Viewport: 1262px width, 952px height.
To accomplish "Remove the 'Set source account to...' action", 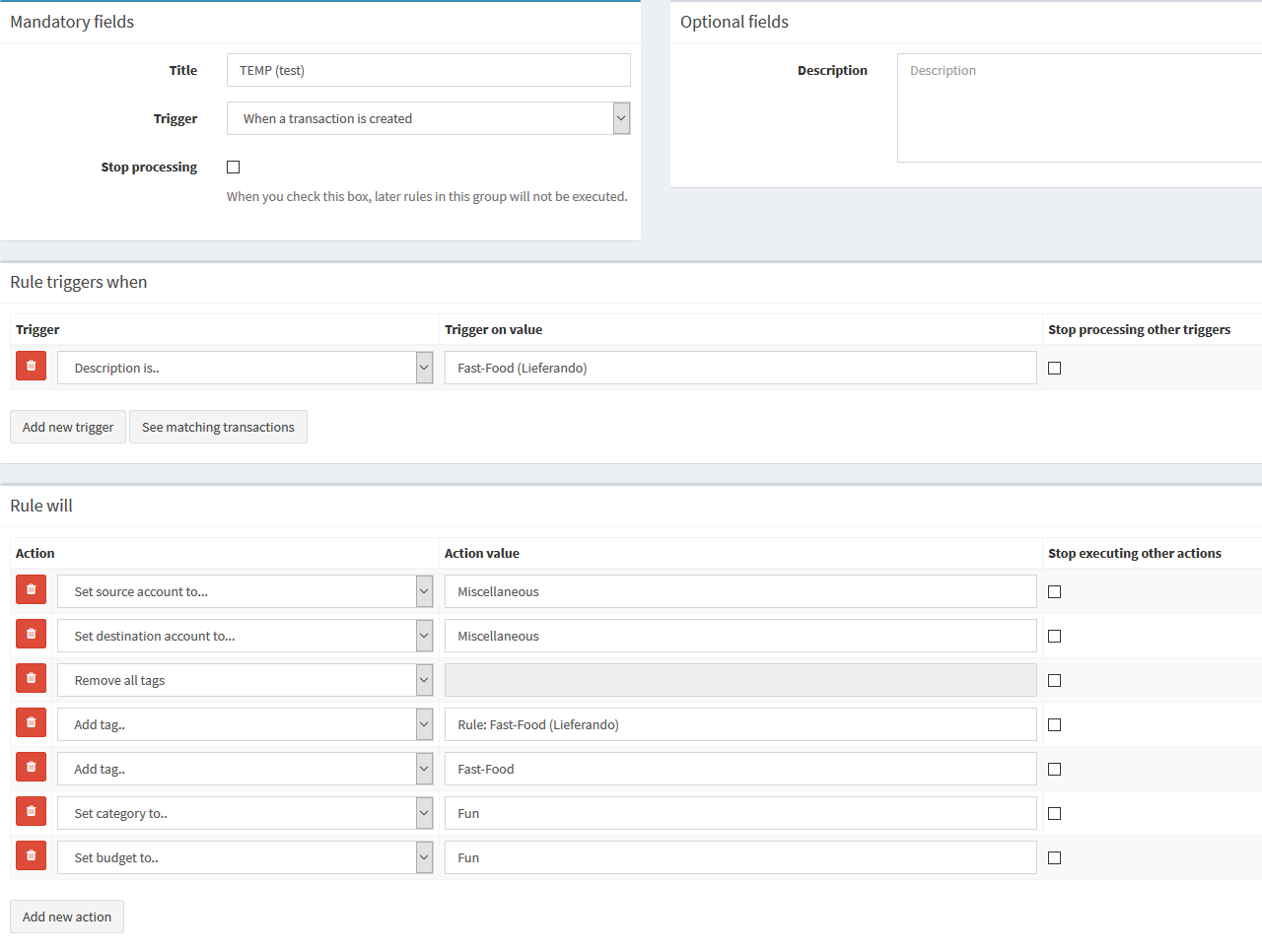I will pos(31,588).
